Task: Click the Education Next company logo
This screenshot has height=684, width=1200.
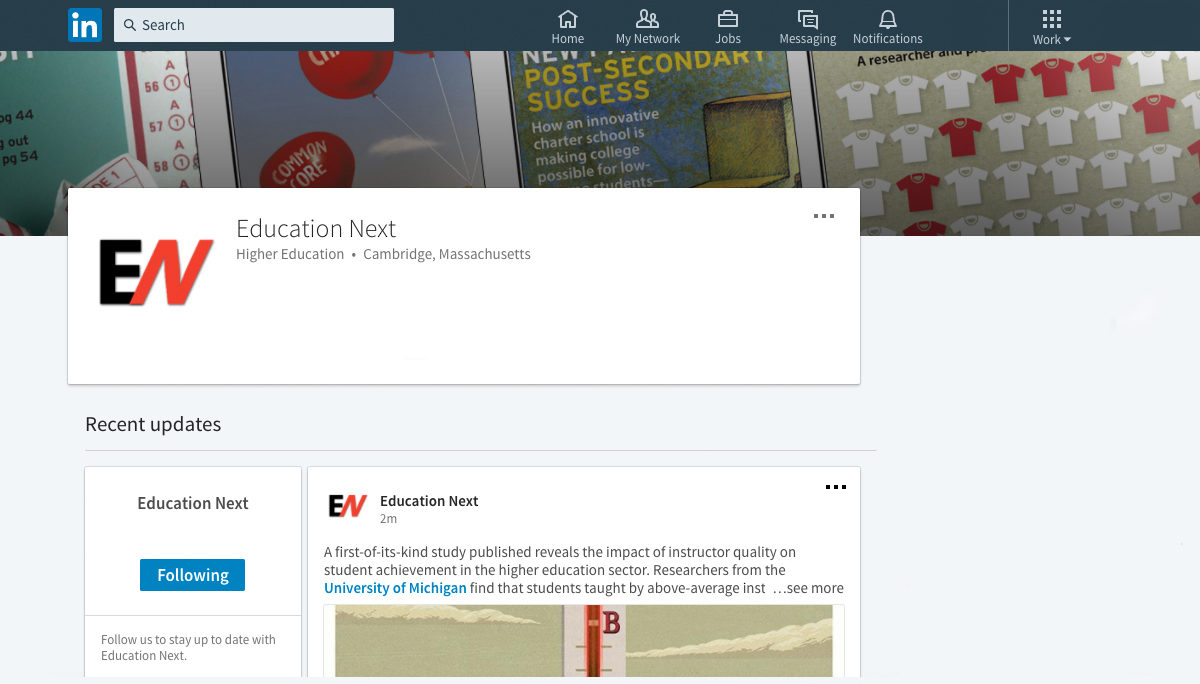Action: click(x=156, y=272)
